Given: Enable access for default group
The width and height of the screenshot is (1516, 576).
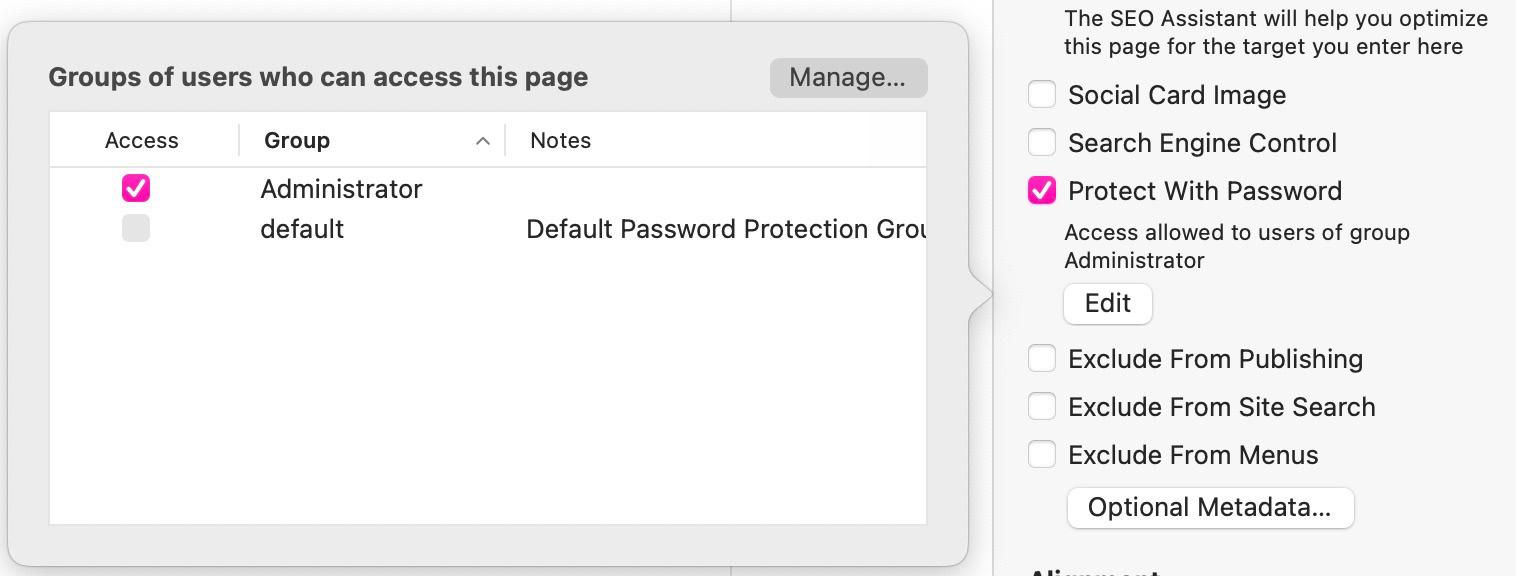Looking at the screenshot, I should coord(136,228).
